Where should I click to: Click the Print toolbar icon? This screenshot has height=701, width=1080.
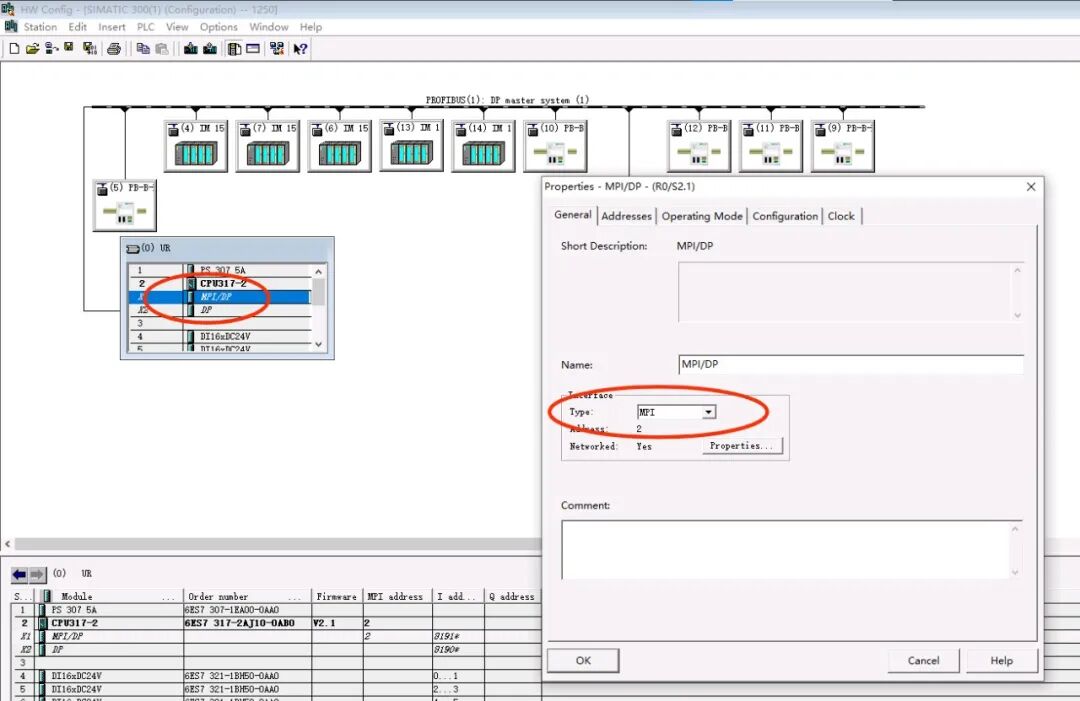114,49
